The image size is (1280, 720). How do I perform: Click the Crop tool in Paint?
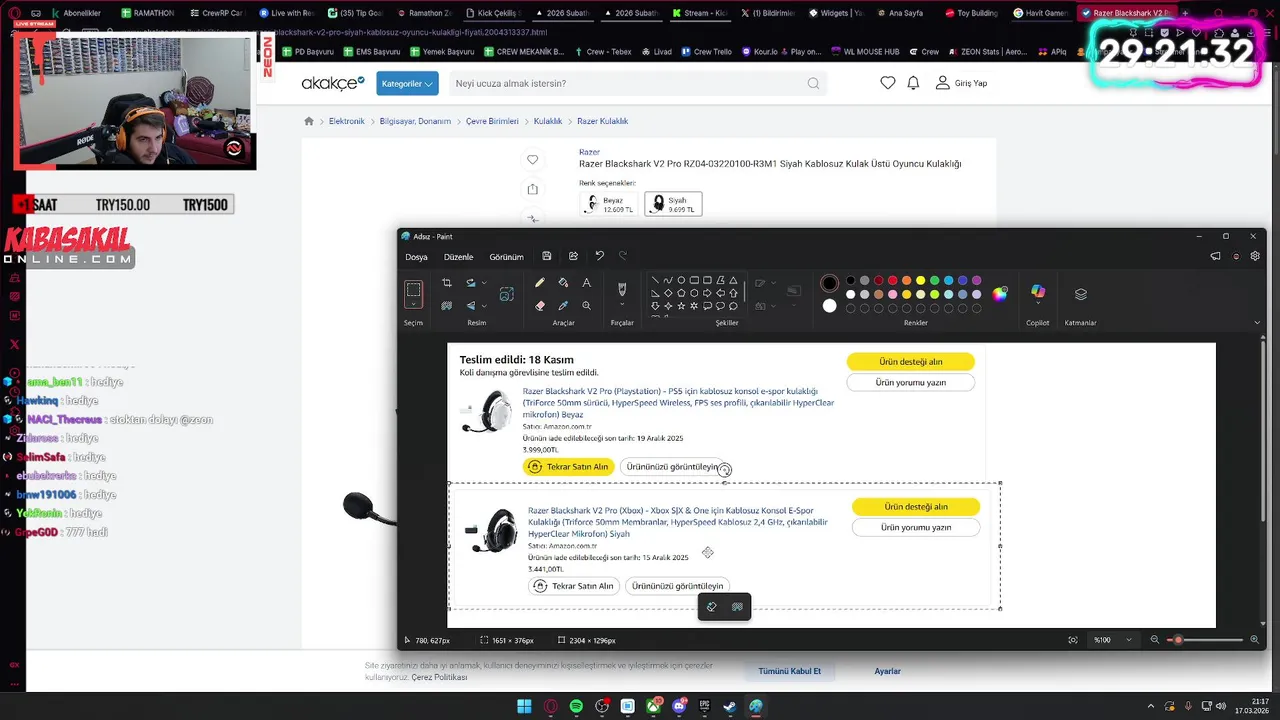click(446, 283)
